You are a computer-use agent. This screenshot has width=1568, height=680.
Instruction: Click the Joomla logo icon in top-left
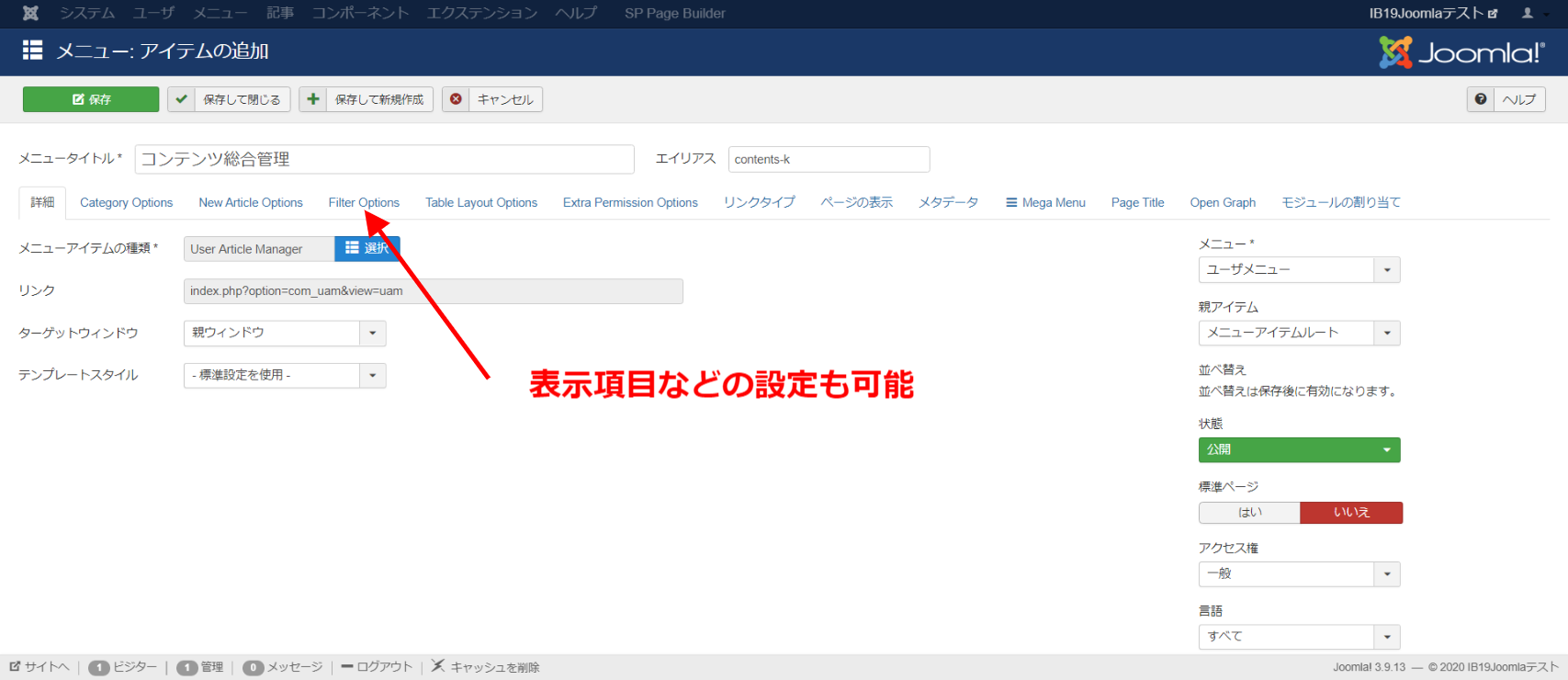coord(30,13)
